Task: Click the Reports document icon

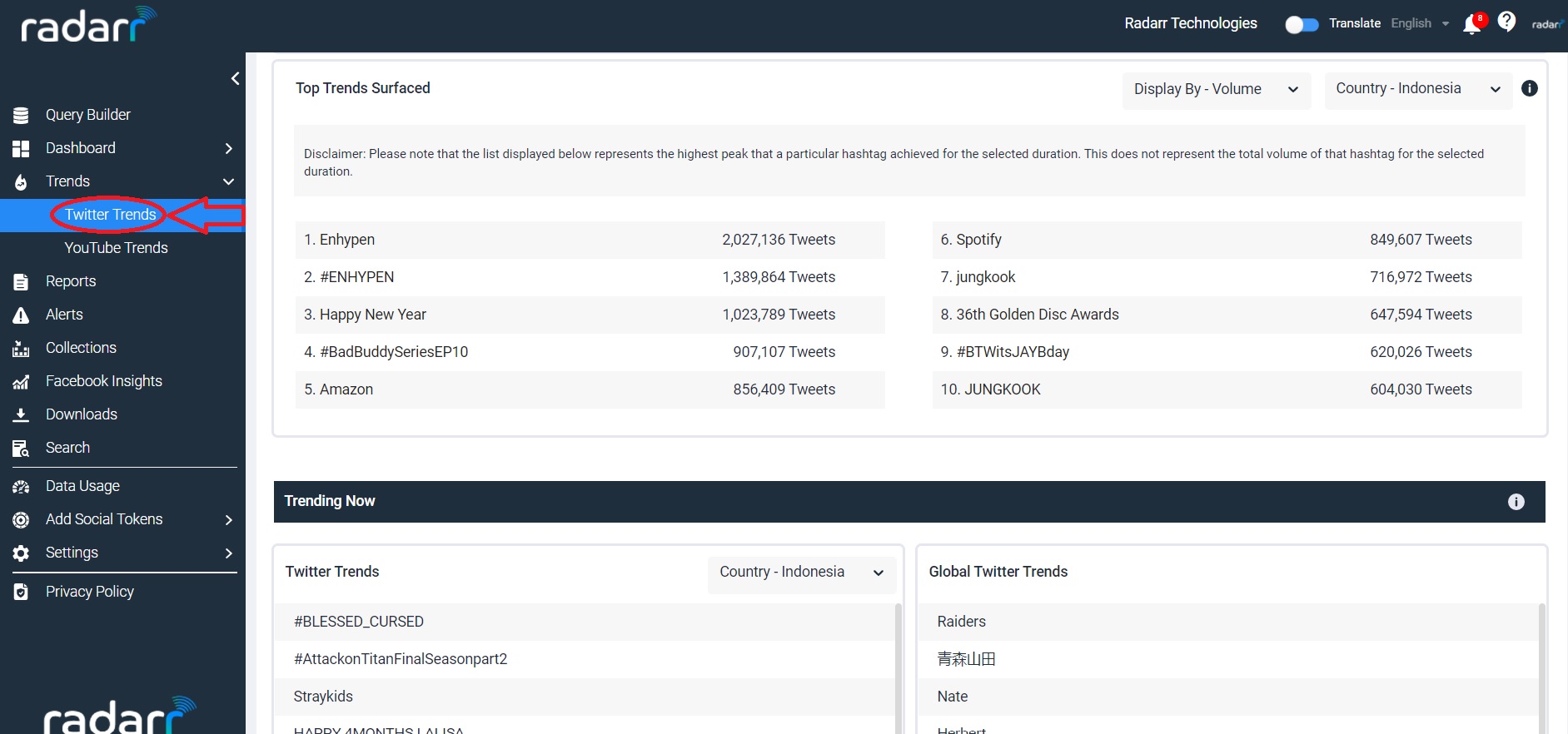Action: 21,281
